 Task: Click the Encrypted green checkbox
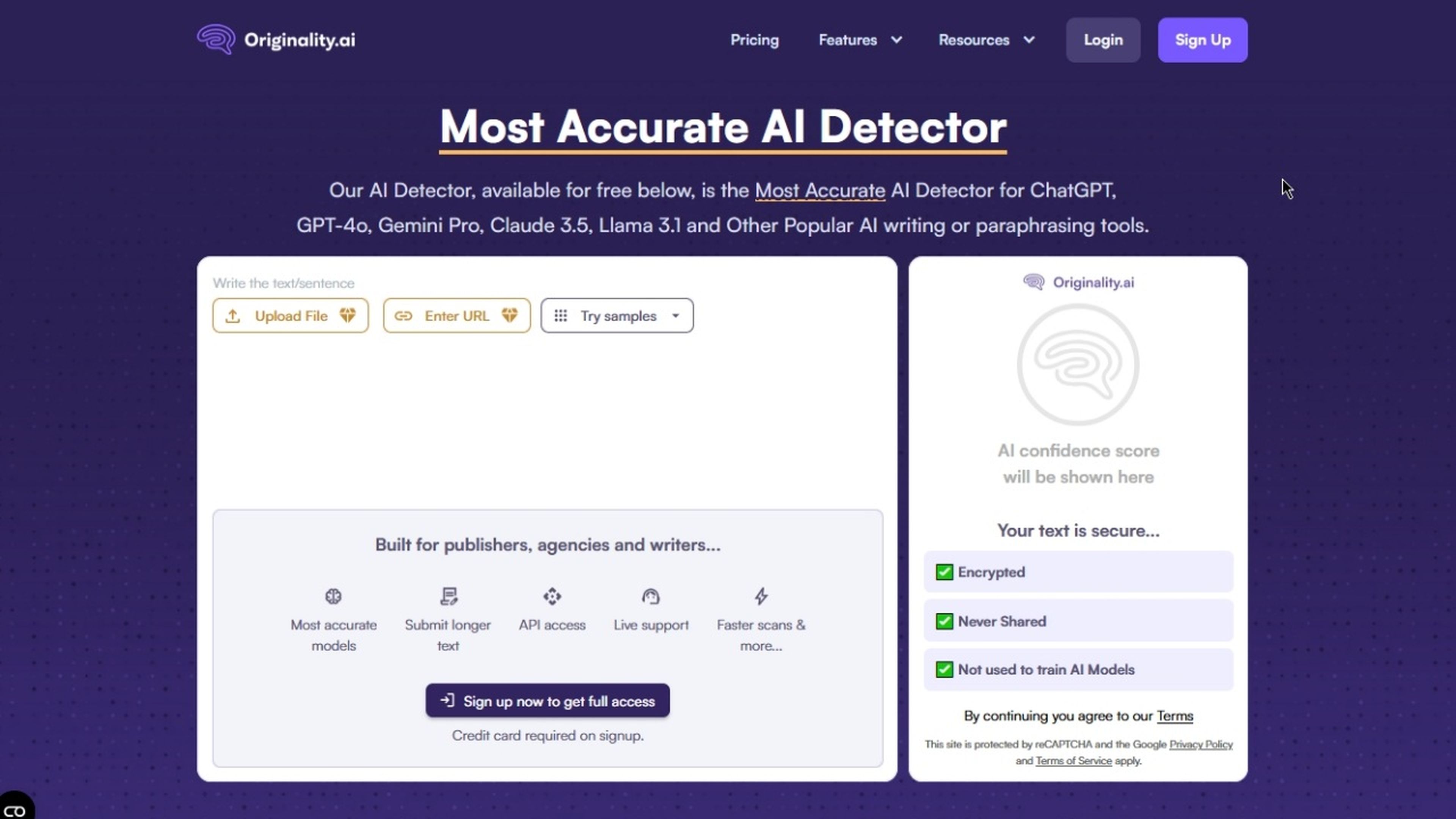[x=945, y=572]
